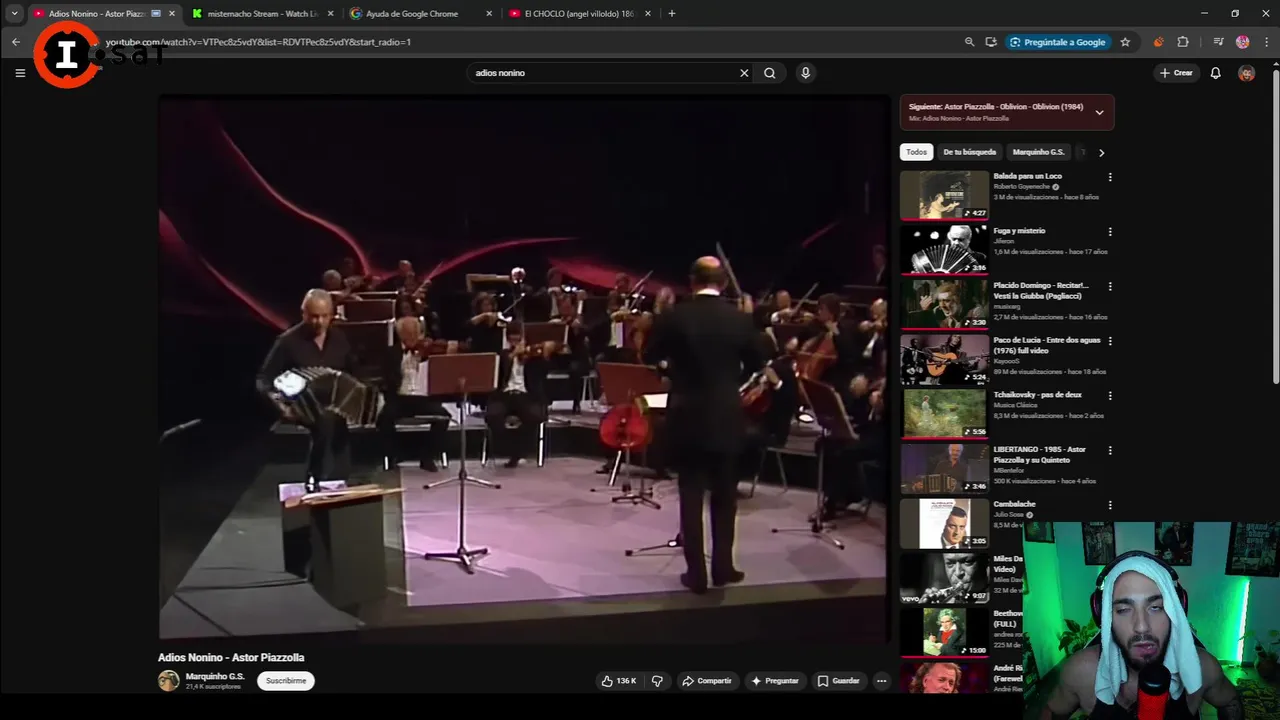This screenshot has width=1280, height=720.
Task: Open the YouTube account avatar menu
Action: tap(1246, 73)
